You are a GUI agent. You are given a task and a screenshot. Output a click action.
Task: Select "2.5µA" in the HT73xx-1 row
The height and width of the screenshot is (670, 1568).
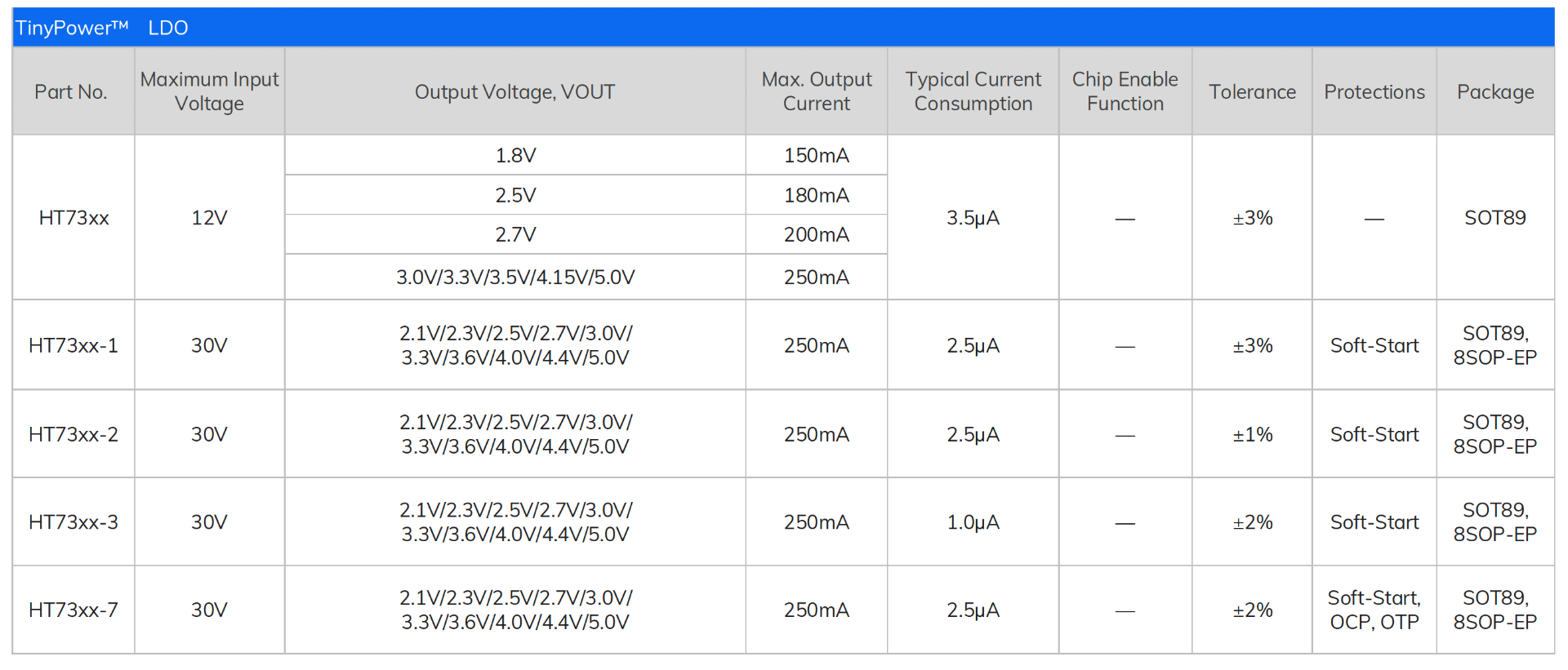(x=973, y=345)
